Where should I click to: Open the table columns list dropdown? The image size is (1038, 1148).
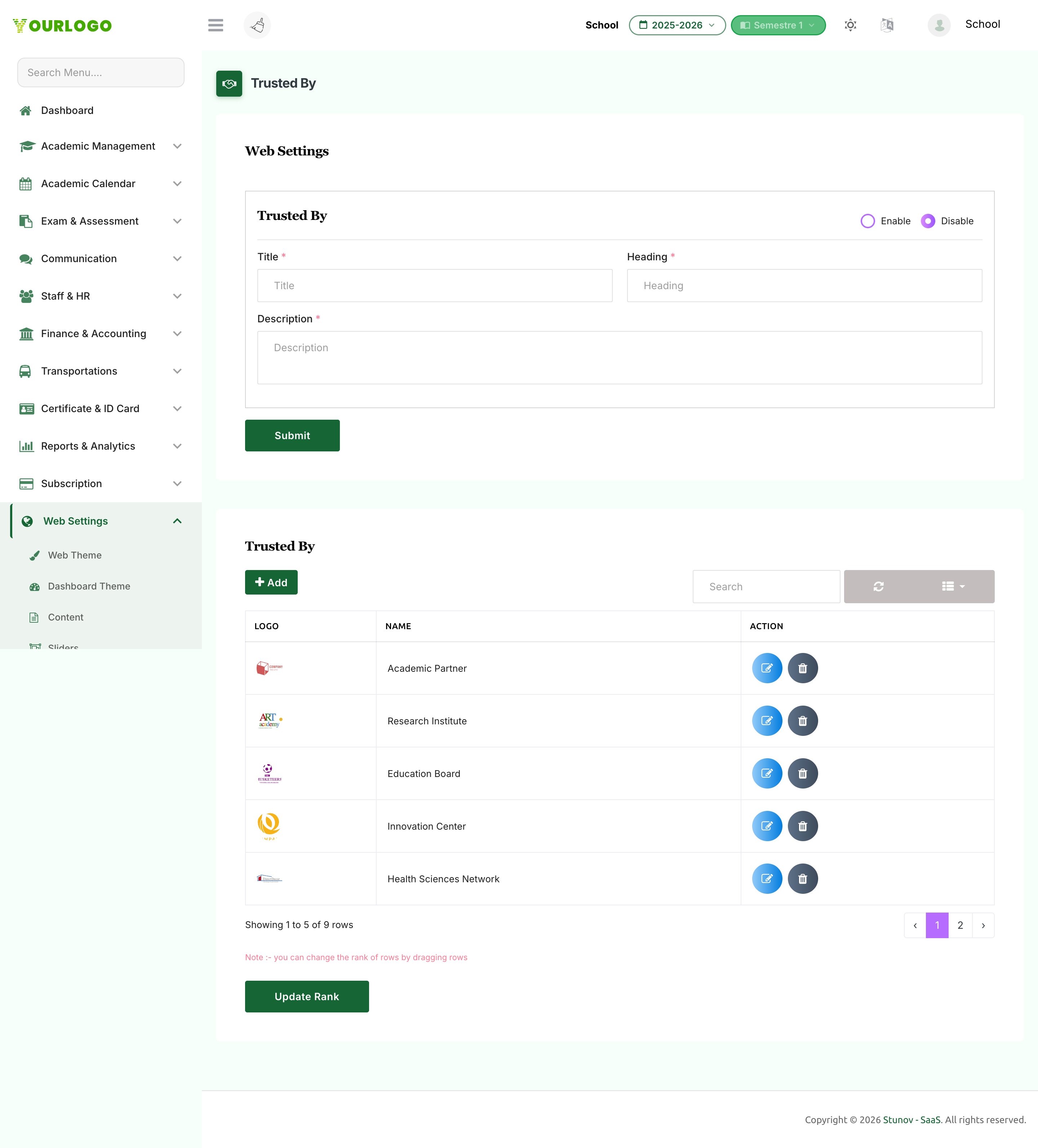click(x=953, y=587)
